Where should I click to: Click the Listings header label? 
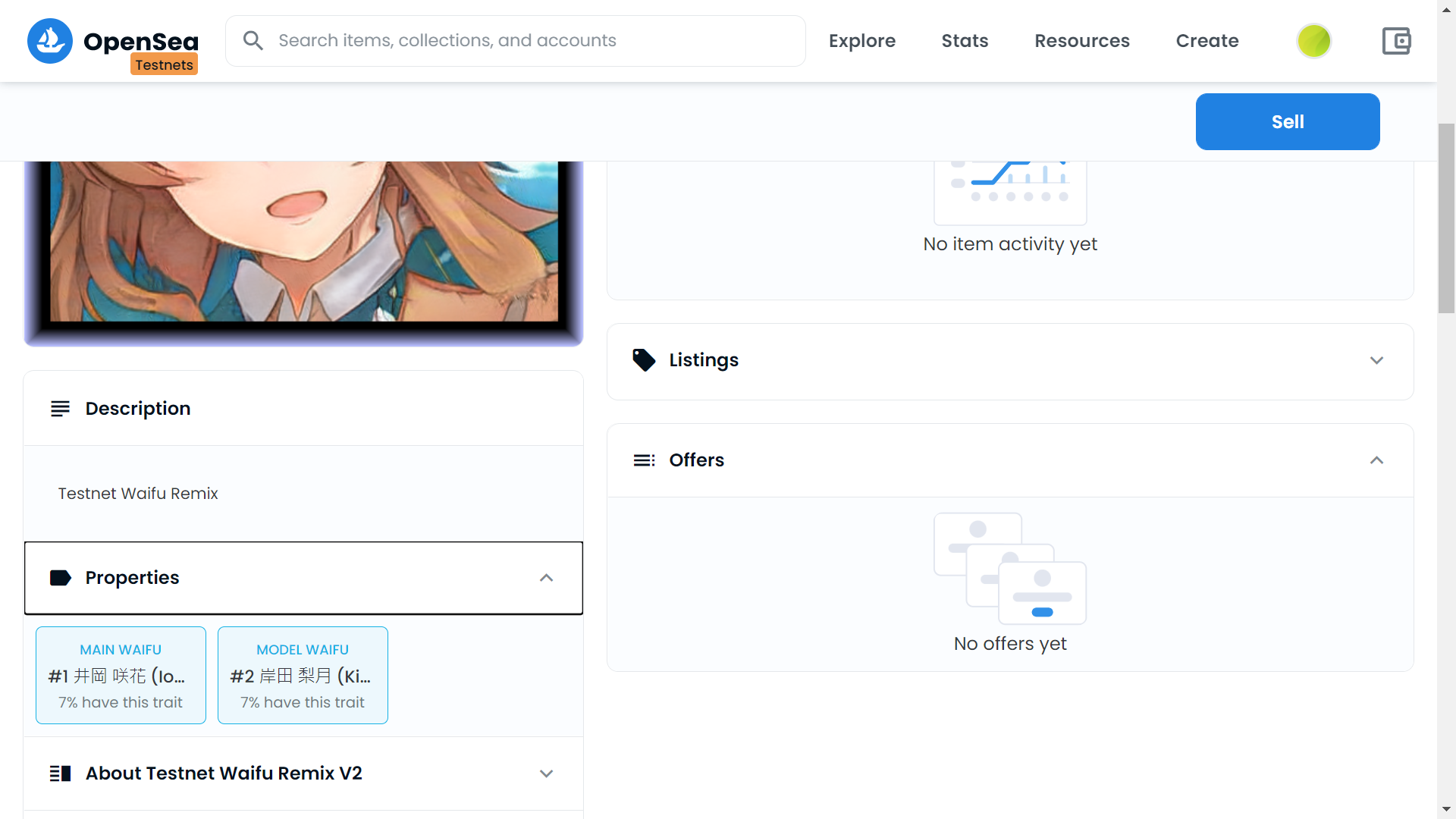pos(704,360)
